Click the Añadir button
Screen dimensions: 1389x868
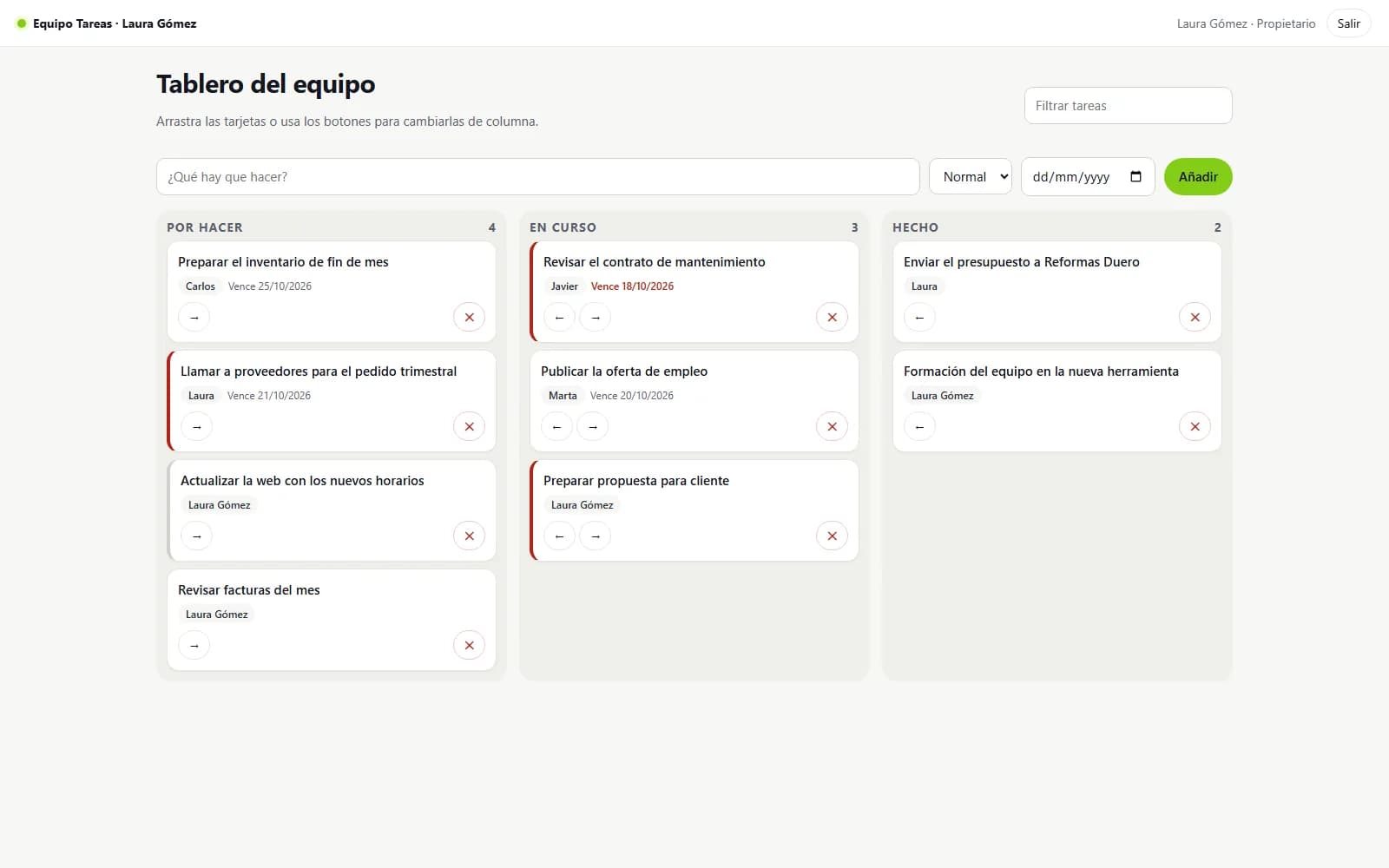(x=1198, y=177)
